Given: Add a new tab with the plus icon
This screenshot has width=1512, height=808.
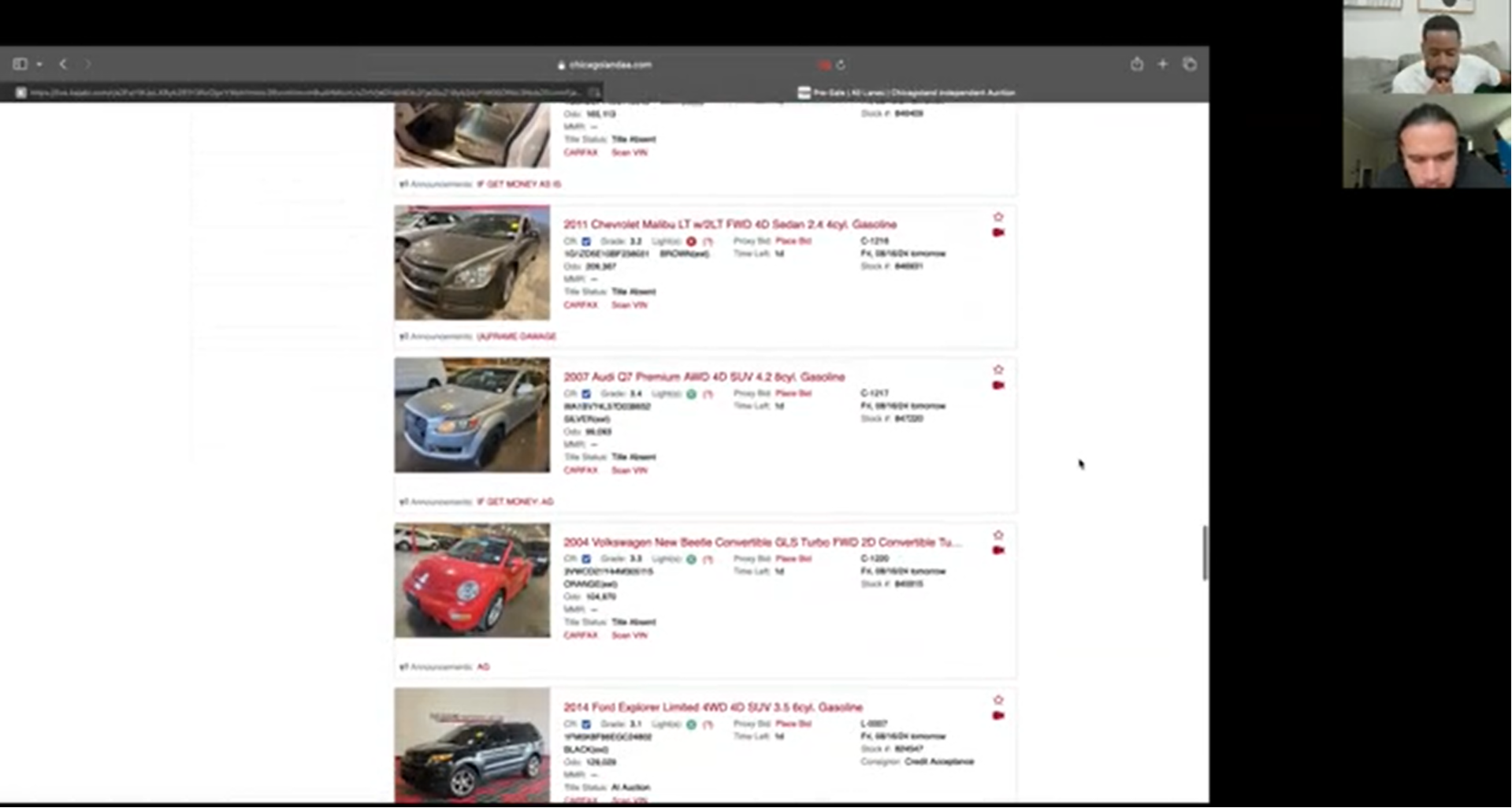Looking at the screenshot, I should tap(1162, 64).
